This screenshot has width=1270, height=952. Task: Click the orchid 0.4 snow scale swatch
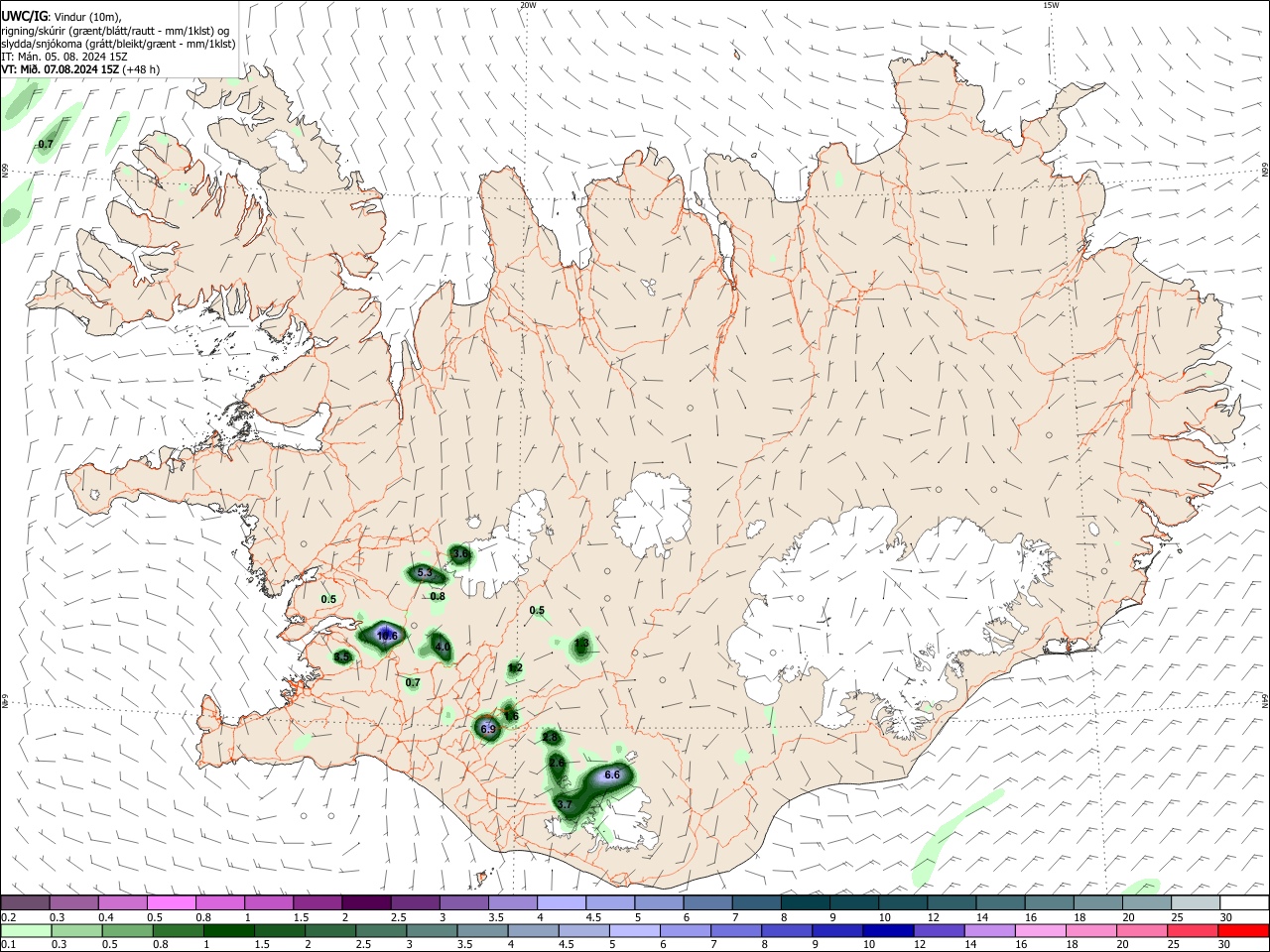point(122,902)
